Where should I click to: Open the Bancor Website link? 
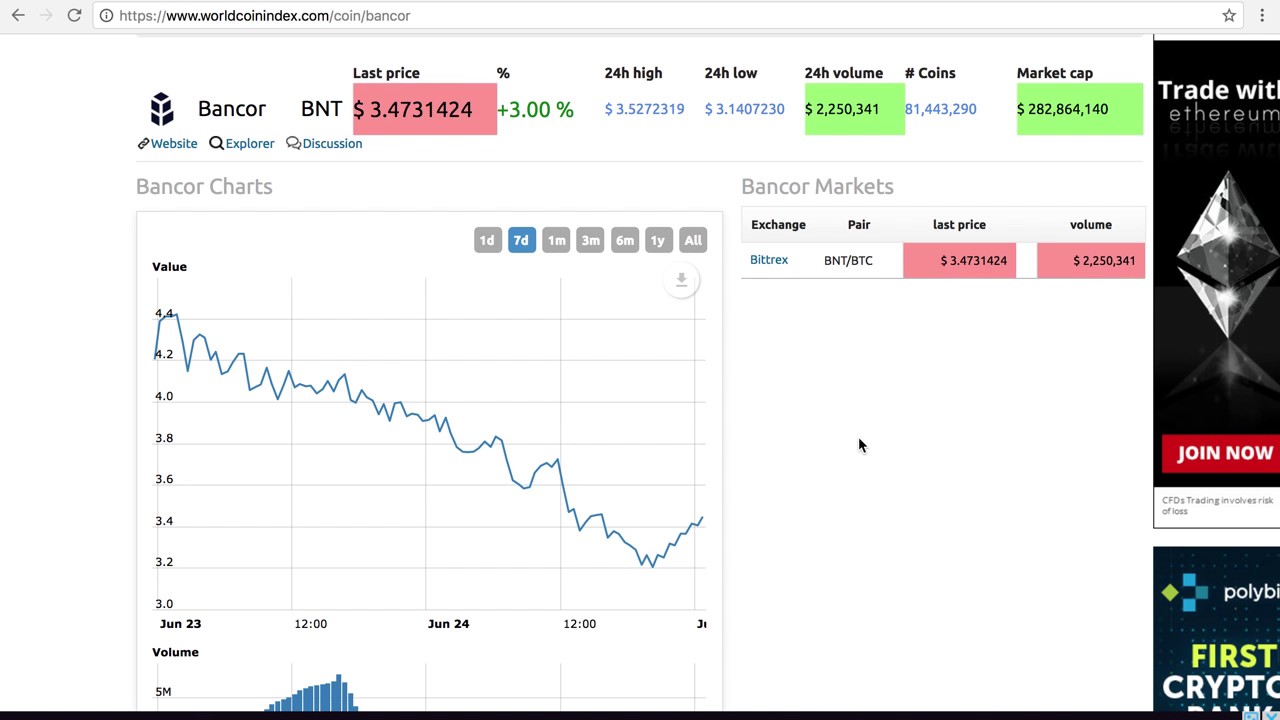click(x=174, y=143)
